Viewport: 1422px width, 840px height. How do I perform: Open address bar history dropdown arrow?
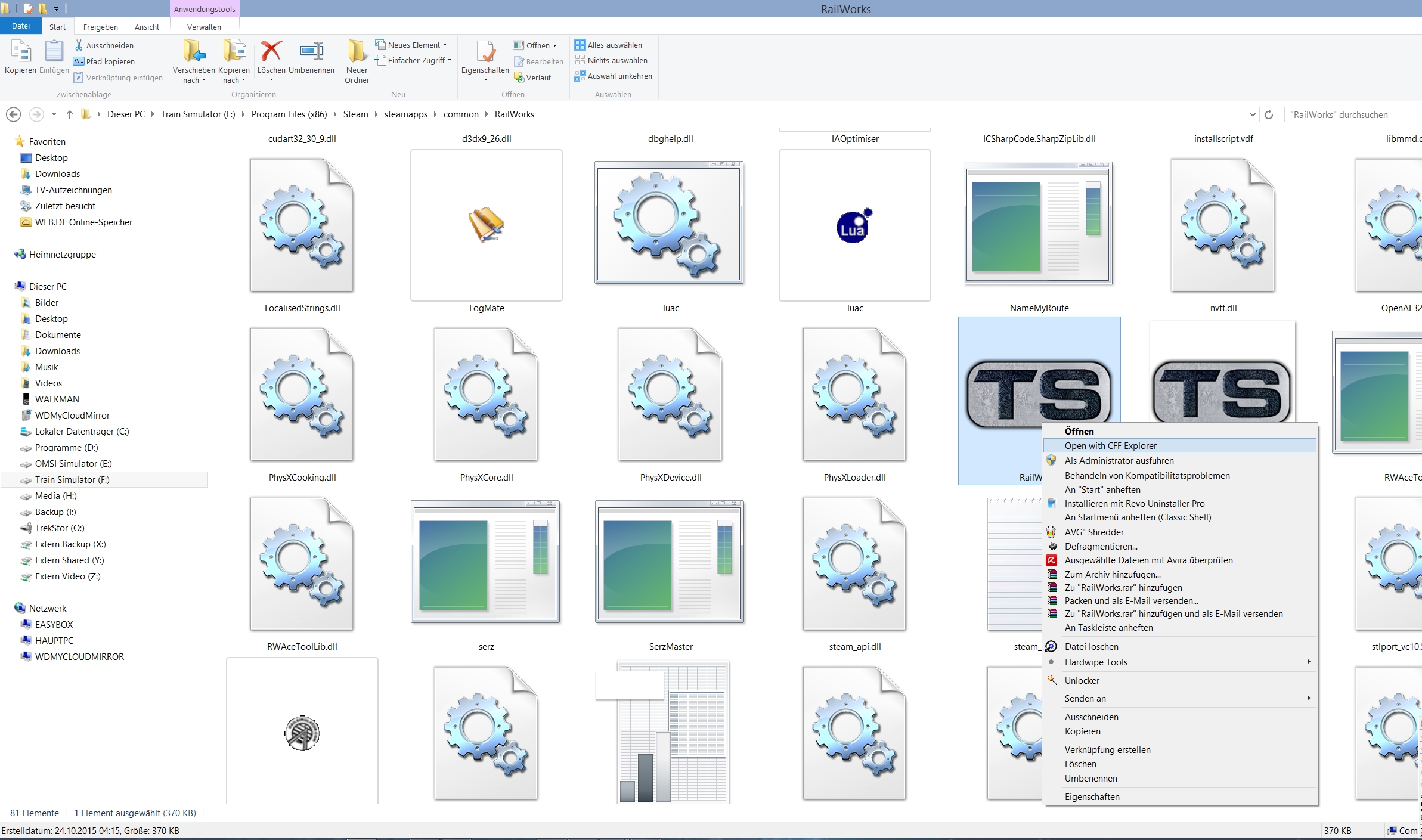[1252, 114]
